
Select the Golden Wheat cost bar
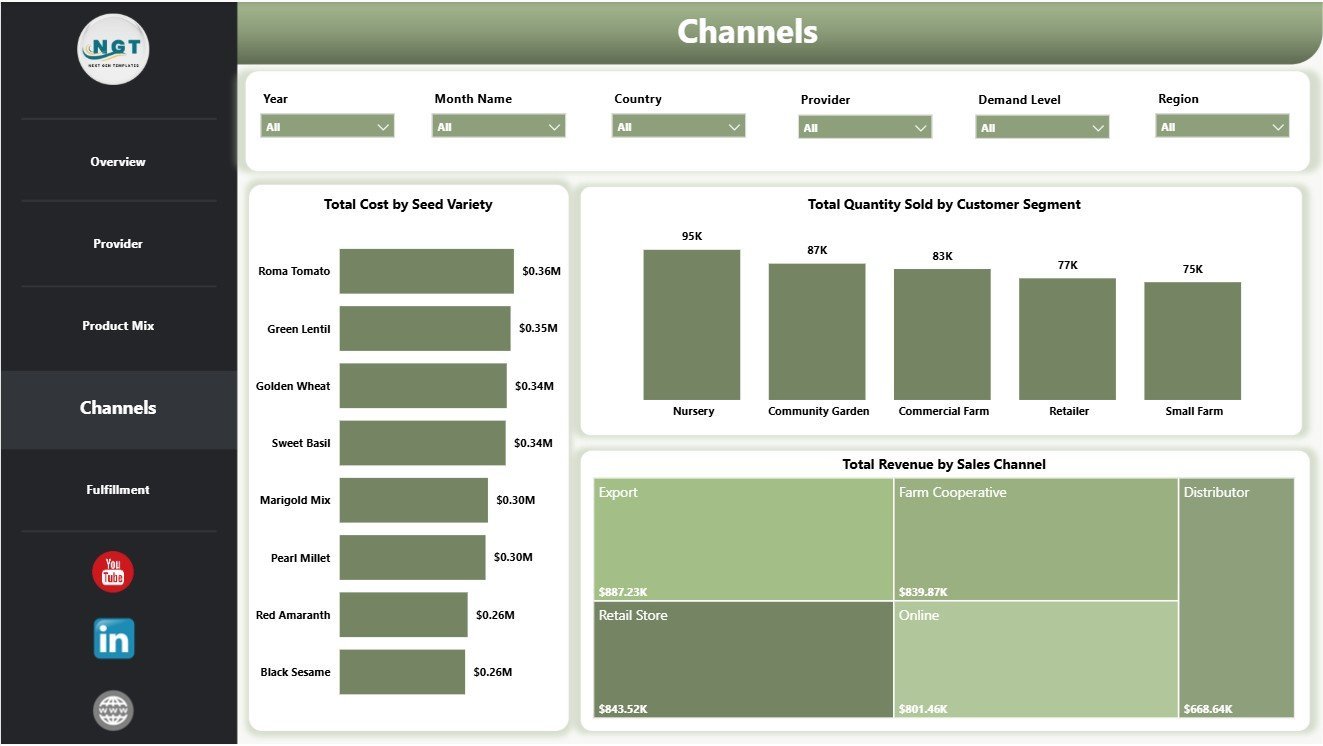pyautogui.click(x=423, y=386)
